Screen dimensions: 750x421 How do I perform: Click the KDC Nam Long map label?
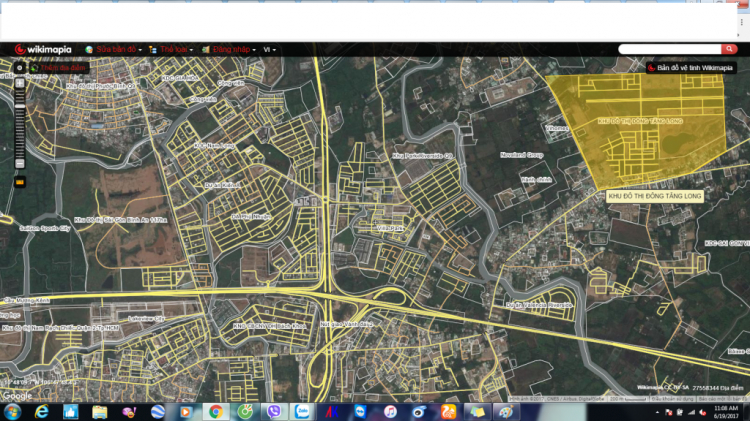tap(214, 145)
